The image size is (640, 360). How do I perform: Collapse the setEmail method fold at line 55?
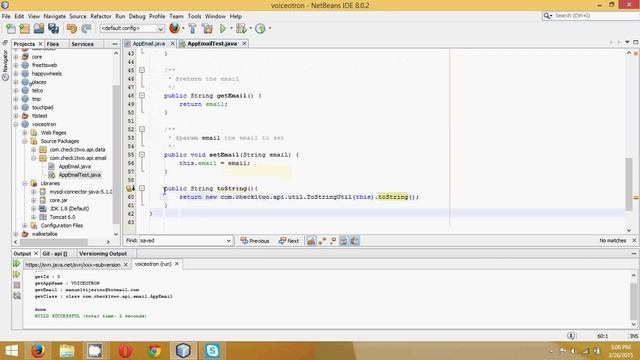(x=142, y=155)
